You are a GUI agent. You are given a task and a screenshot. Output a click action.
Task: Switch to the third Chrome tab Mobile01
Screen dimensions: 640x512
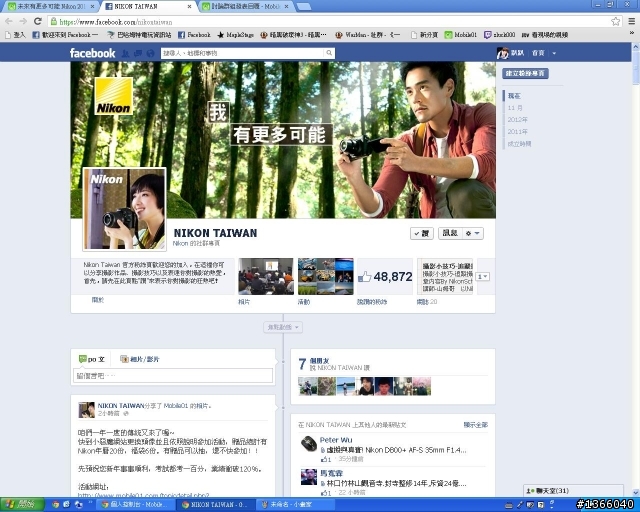(246, 6)
